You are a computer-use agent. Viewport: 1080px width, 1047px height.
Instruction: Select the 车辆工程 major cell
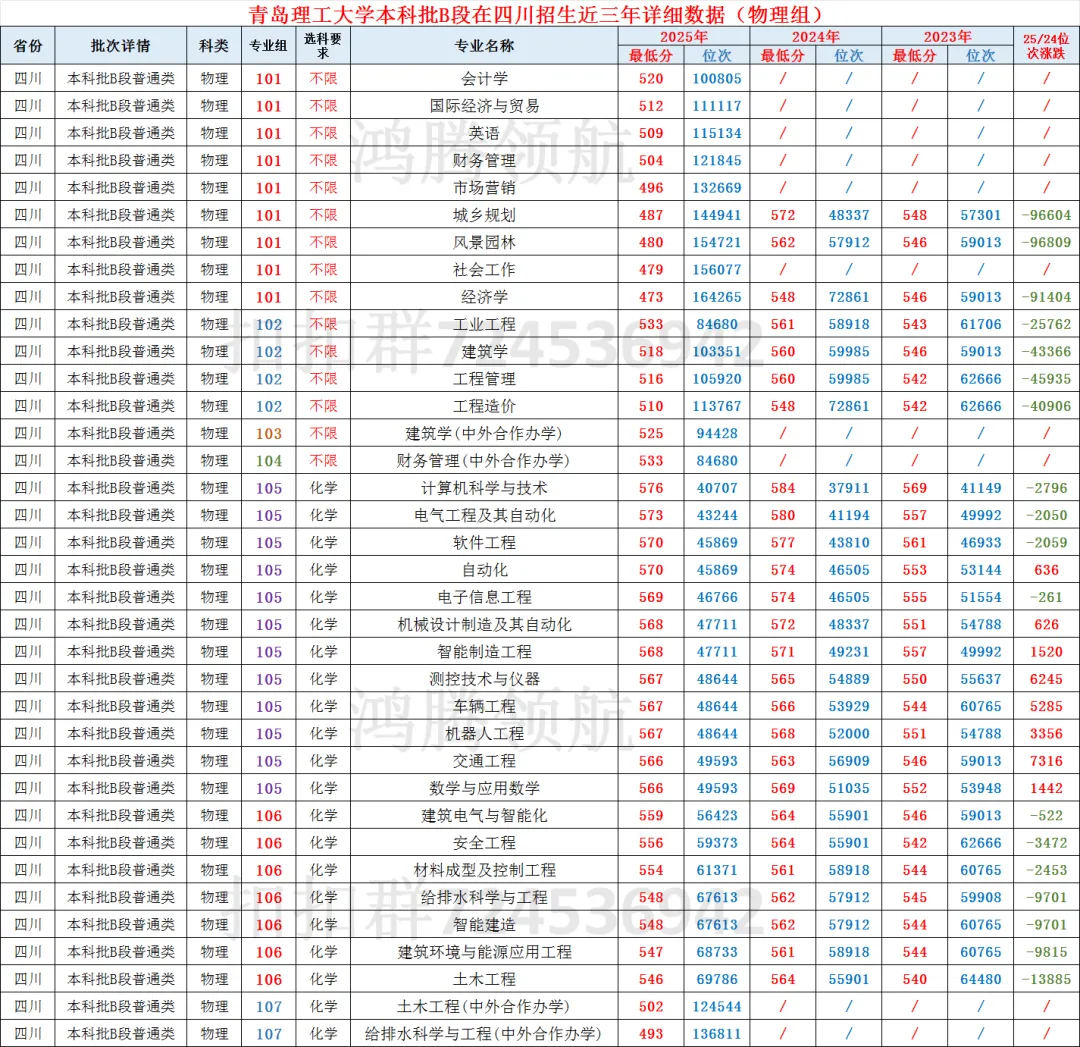(x=484, y=706)
